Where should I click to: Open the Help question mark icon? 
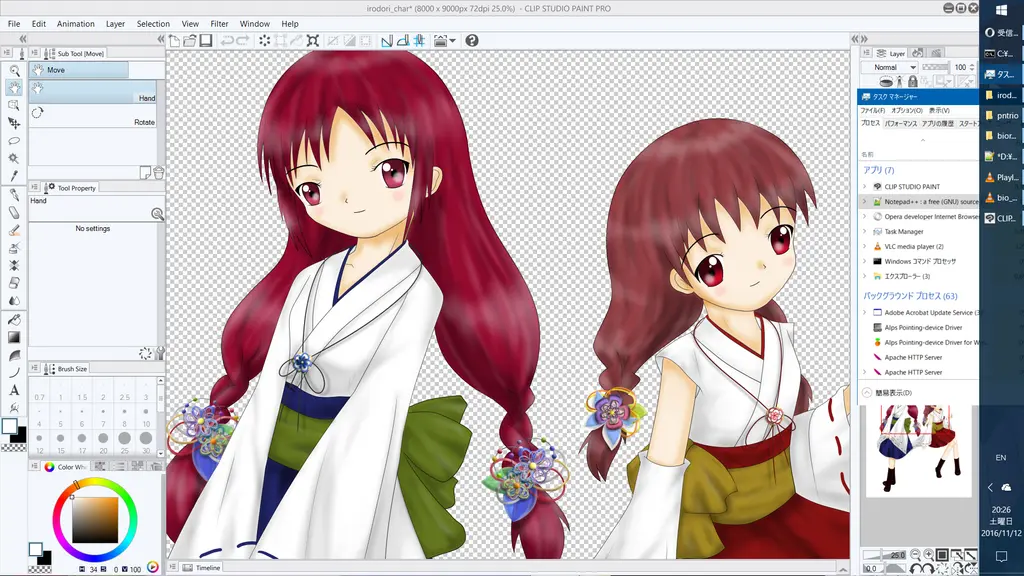(472, 40)
